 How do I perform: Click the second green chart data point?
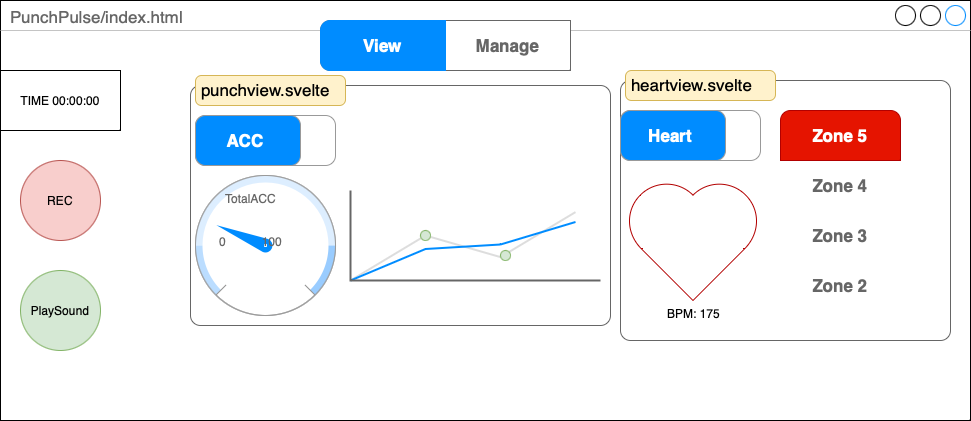pos(505,256)
